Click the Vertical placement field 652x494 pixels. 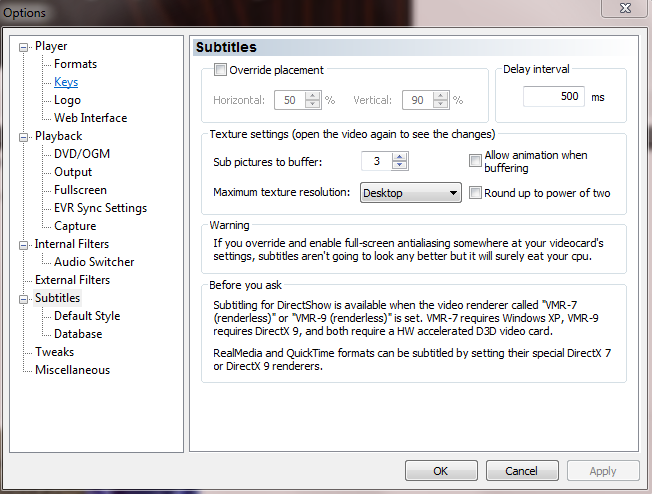(x=417, y=100)
